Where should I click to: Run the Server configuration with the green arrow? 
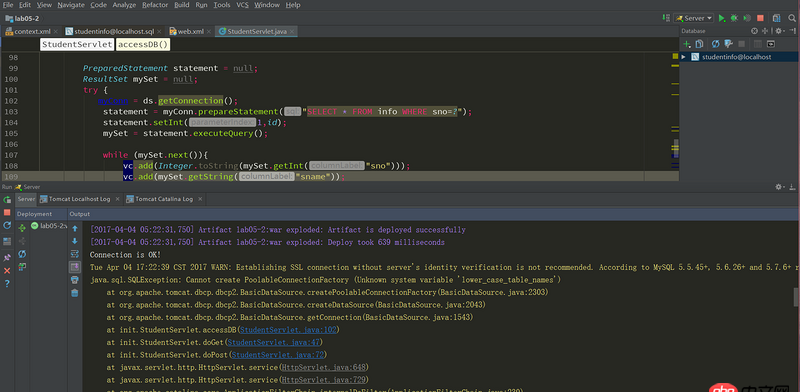tap(721, 18)
